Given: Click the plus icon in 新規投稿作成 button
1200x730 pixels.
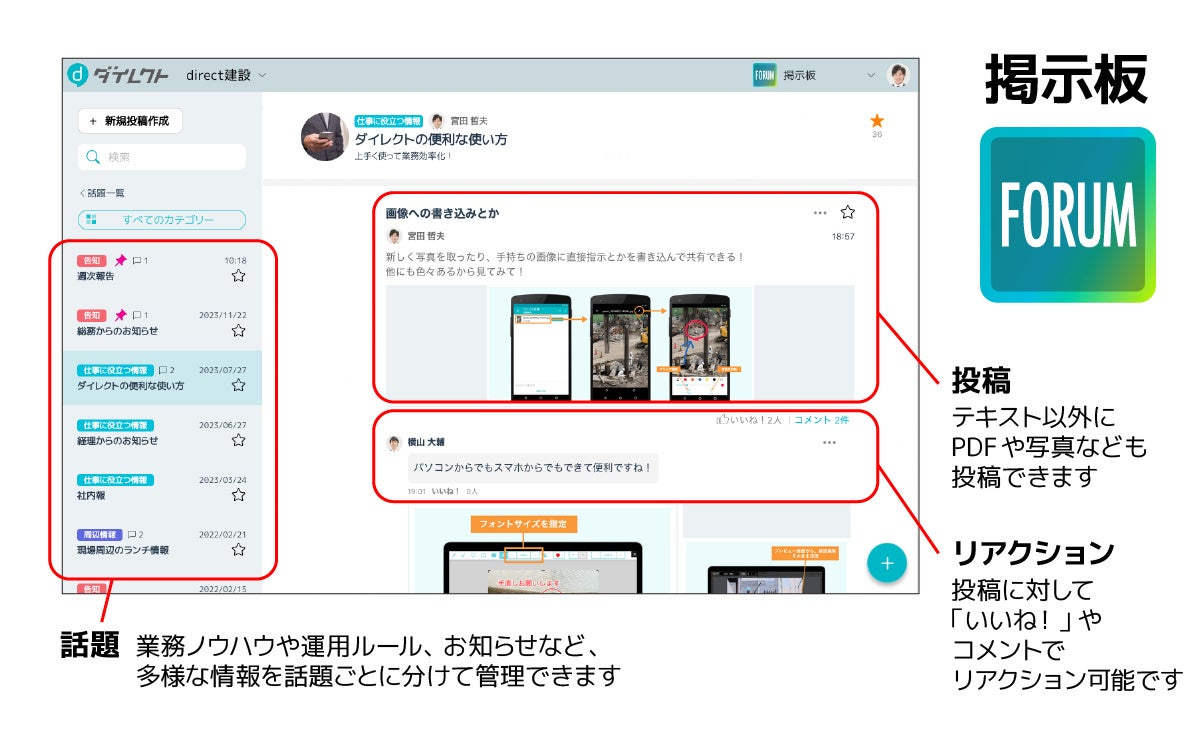Looking at the screenshot, I should point(93,121).
